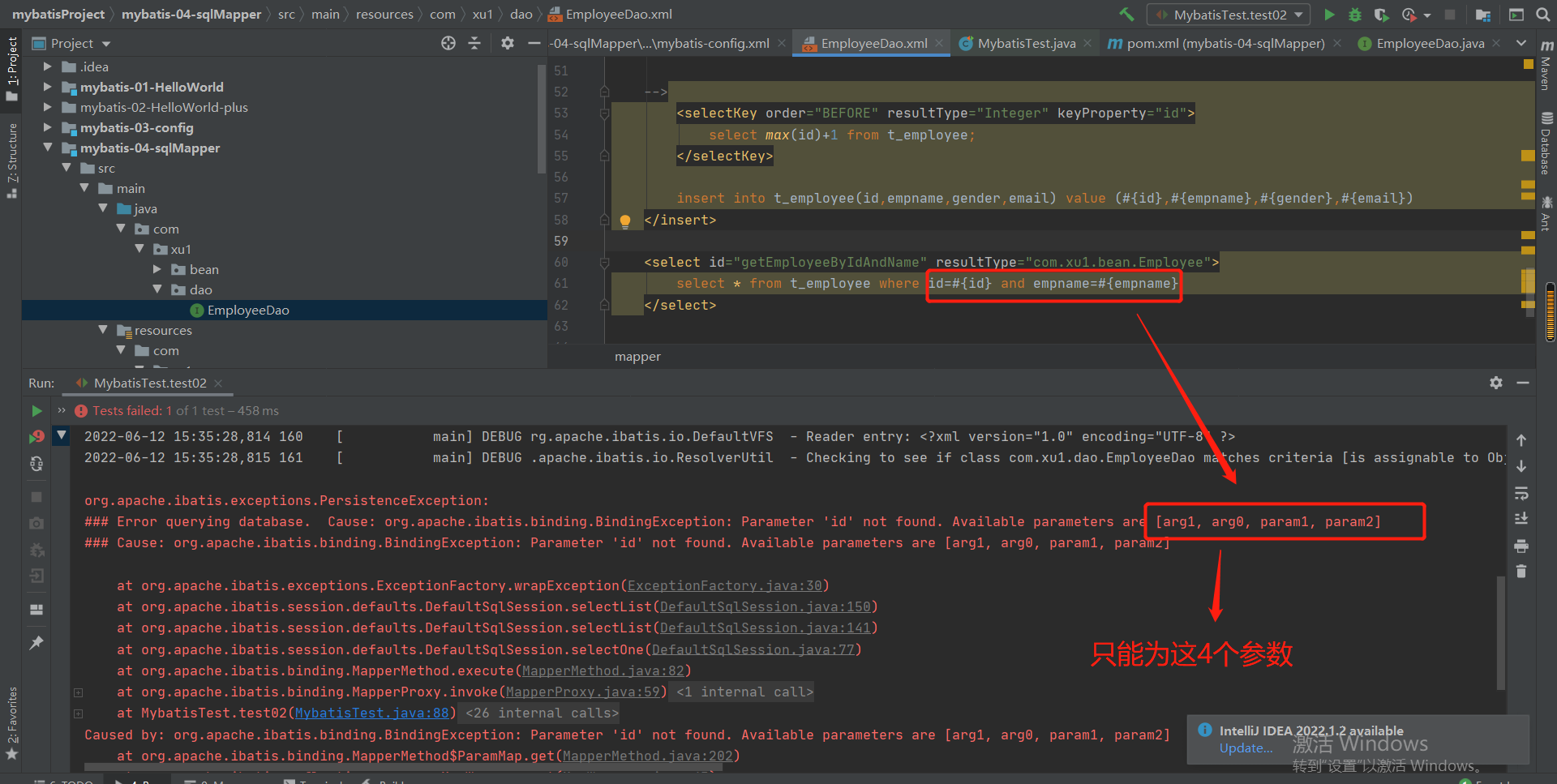
Task: Collapse all in Project panel
Action: coord(474,43)
